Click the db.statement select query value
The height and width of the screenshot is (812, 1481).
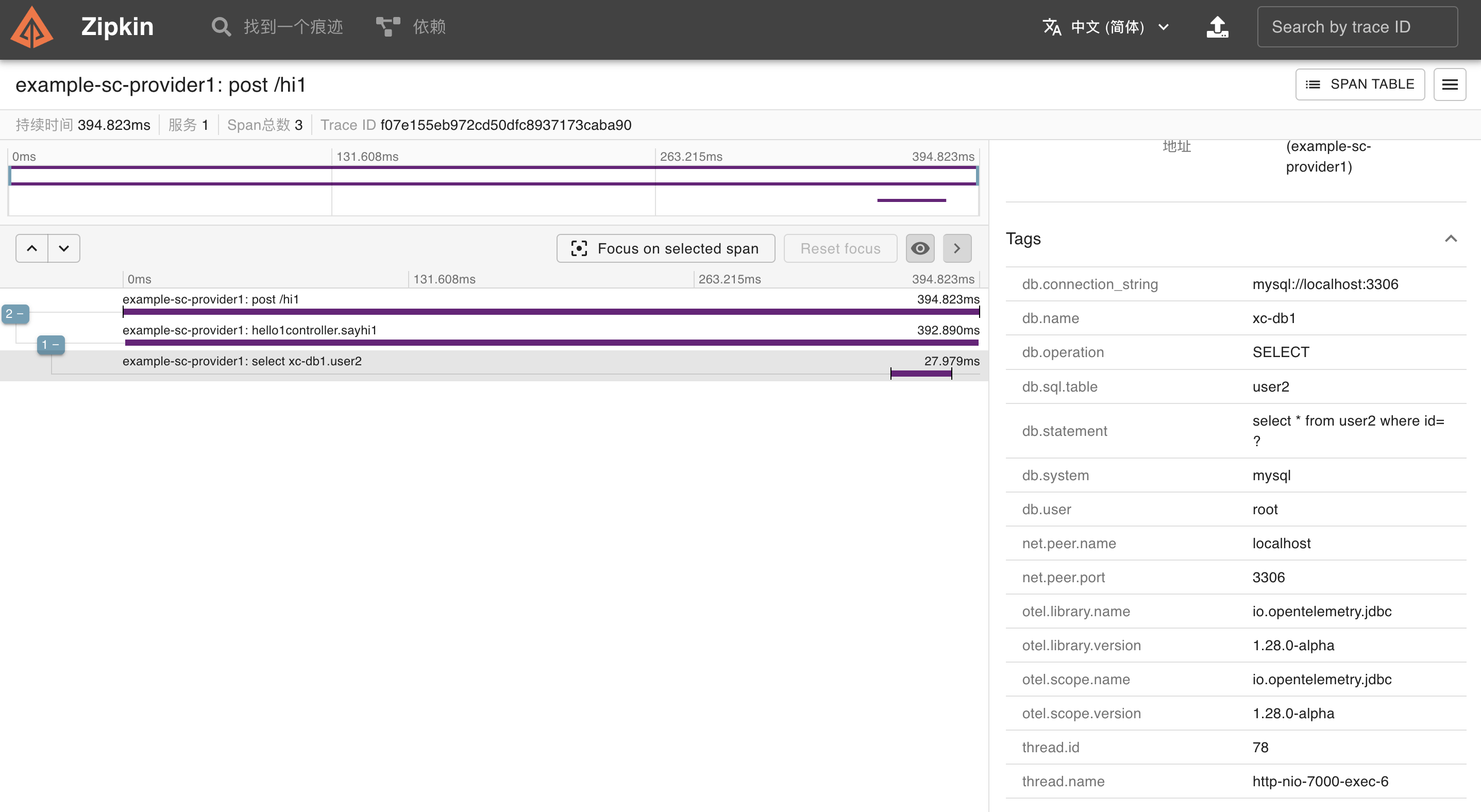tap(1348, 430)
